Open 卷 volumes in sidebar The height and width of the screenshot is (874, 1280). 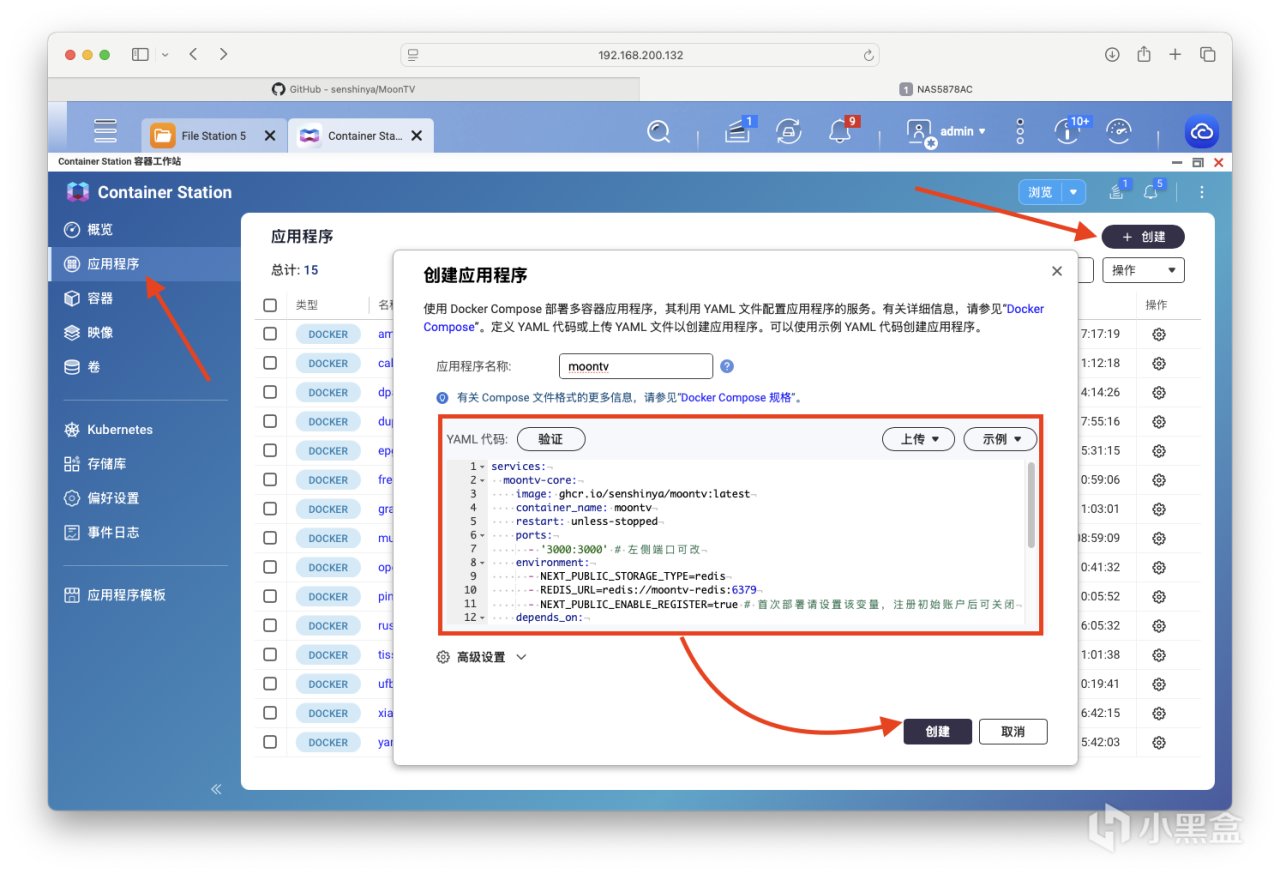[x=144, y=367]
